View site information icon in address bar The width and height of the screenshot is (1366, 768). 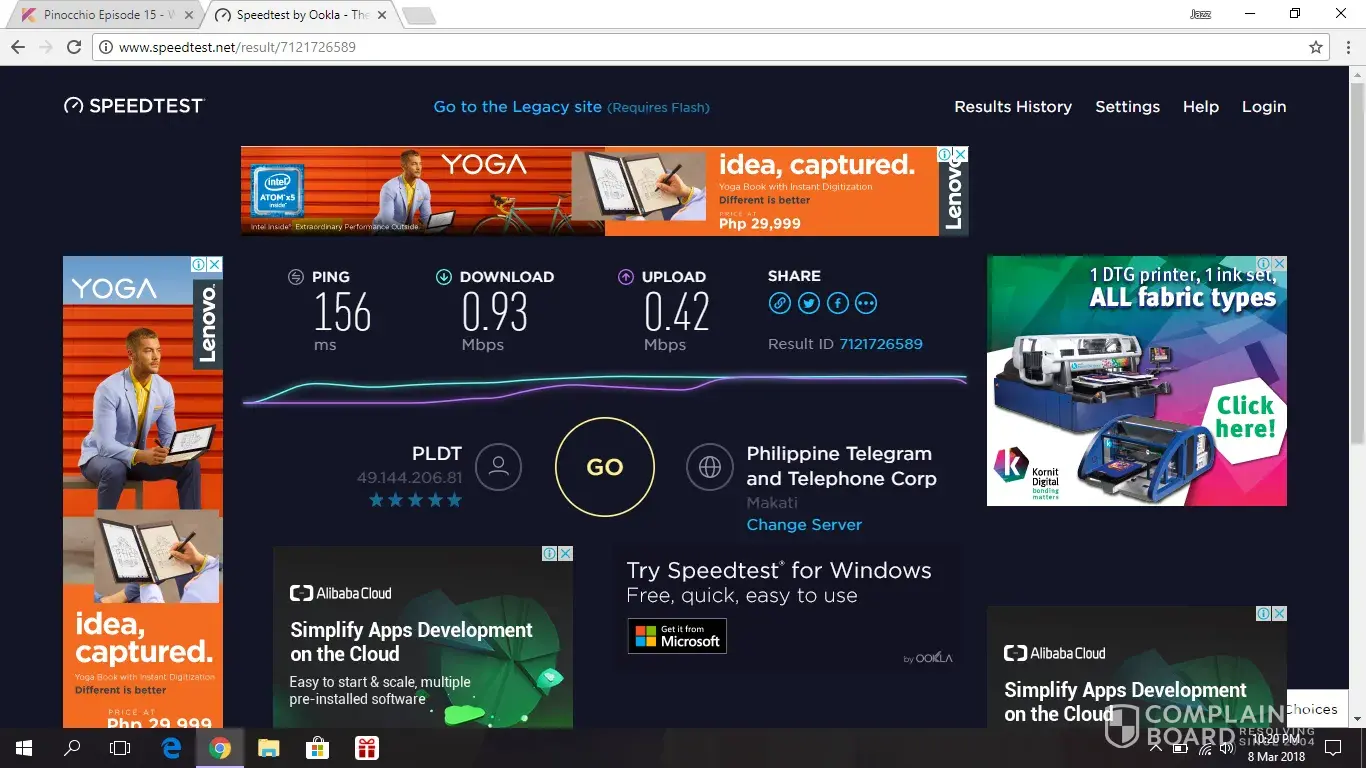pyautogui.click(x=106, y=47)
